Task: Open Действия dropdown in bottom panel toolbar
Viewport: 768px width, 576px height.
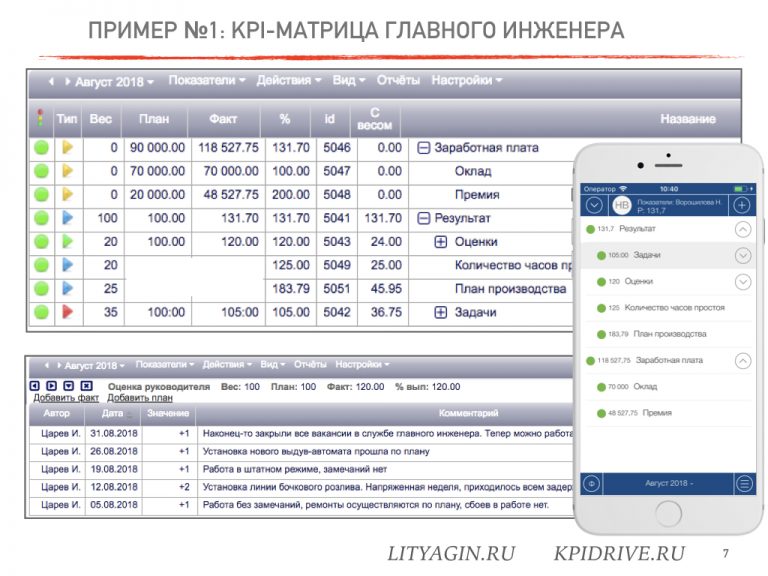Action: click(227, 364)
